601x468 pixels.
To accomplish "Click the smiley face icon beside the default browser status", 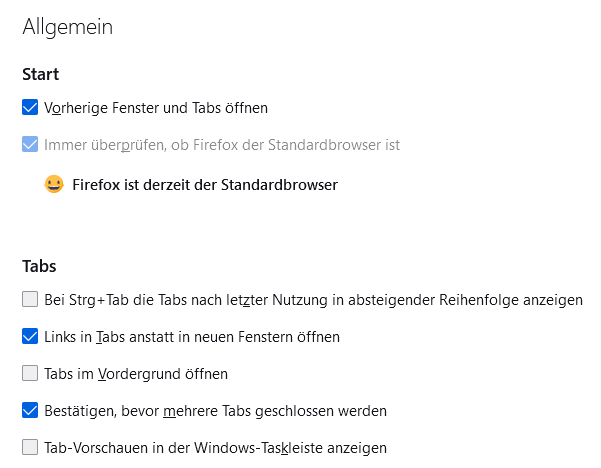I will click(x=54, y=185).
